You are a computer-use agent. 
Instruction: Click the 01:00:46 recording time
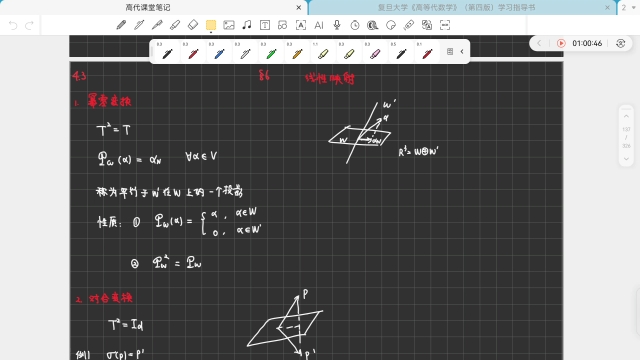[587, 43]
